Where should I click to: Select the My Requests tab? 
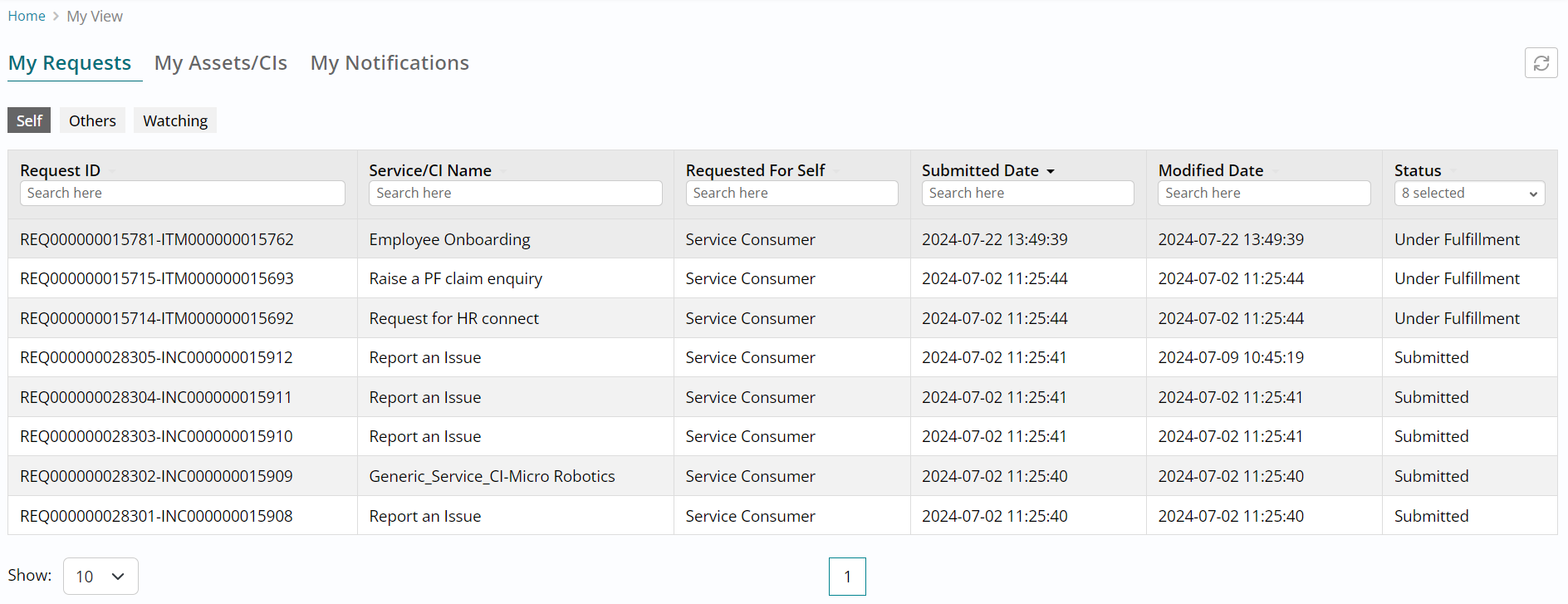click(x=70, y=63)
